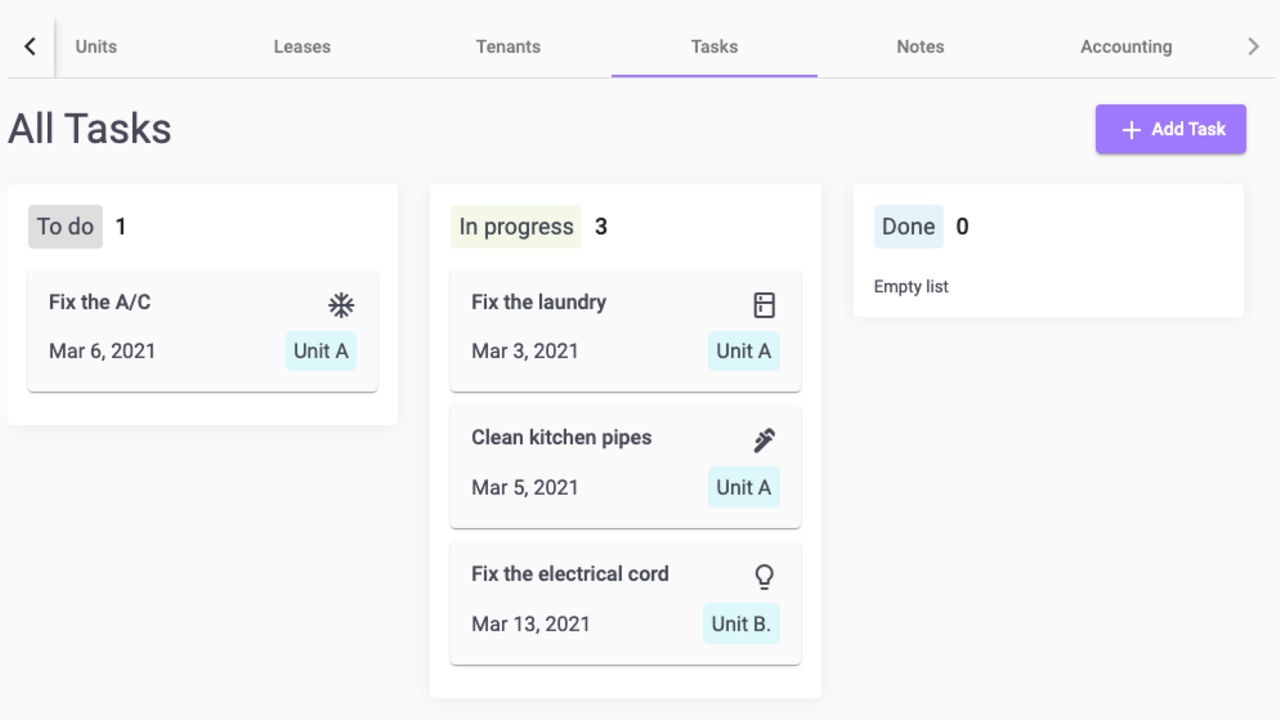Click the laundry machine icon on Fix the laundry
The width and height of the screenshot is (1280, 720).
pos(764,305)
